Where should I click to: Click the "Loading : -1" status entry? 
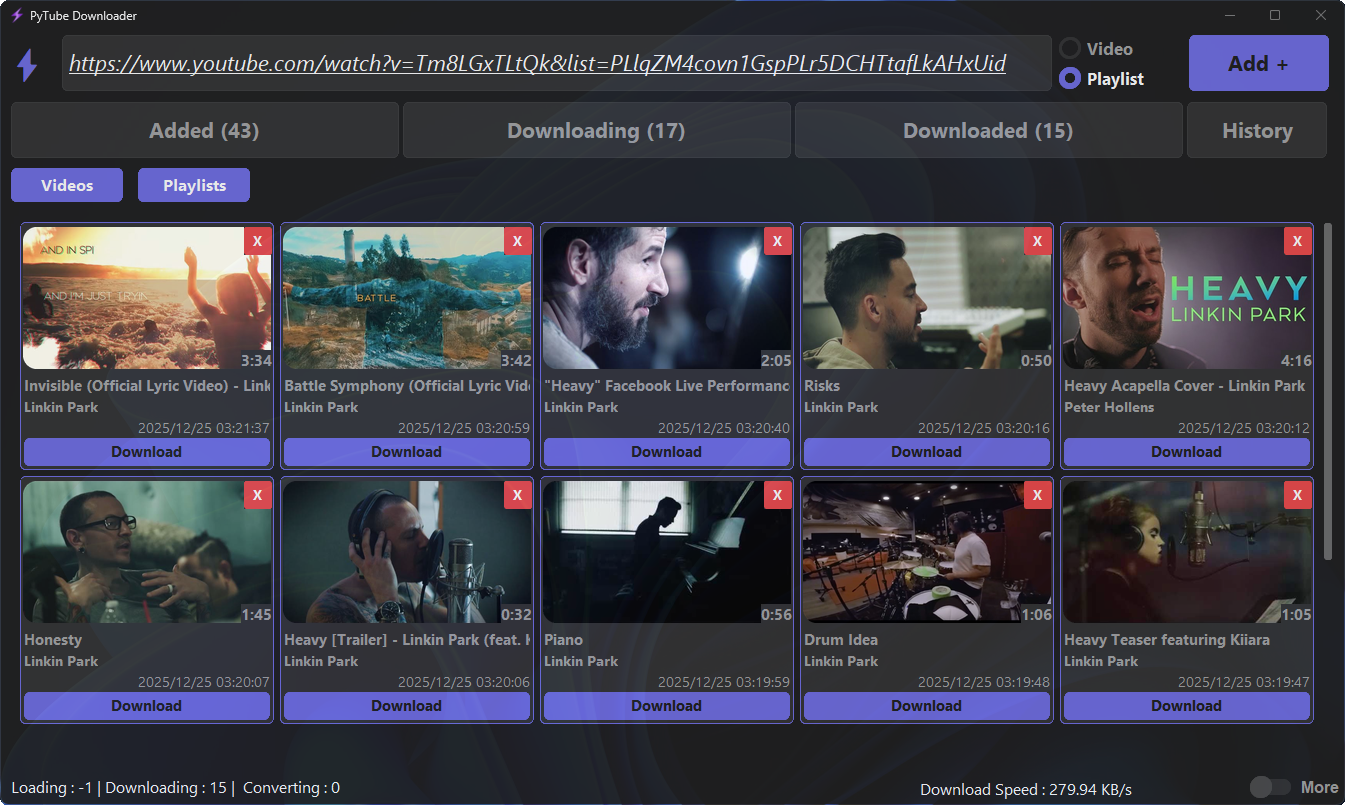point(51,788)
